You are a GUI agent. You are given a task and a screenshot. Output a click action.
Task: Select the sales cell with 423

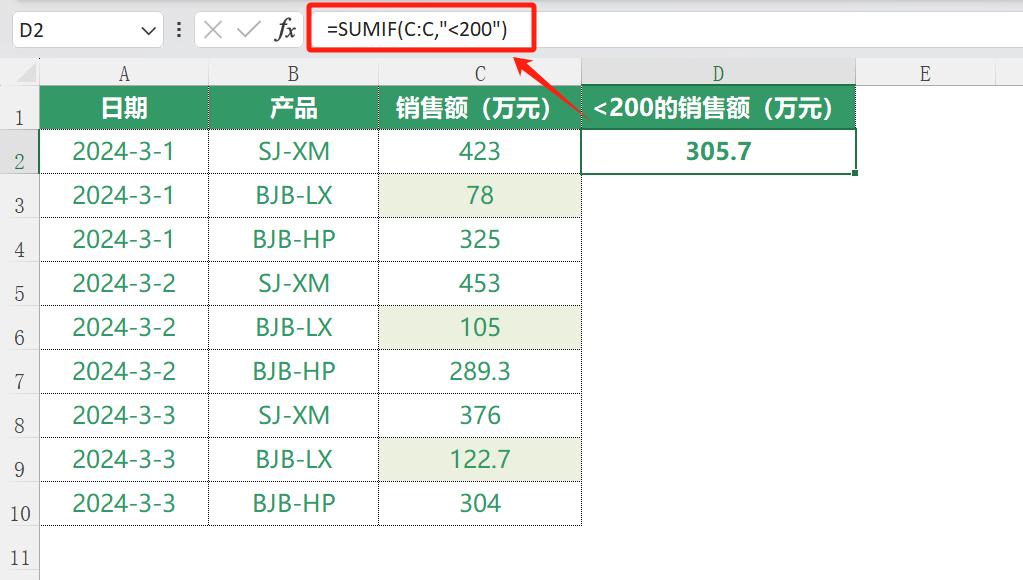[x=480, y=151]
